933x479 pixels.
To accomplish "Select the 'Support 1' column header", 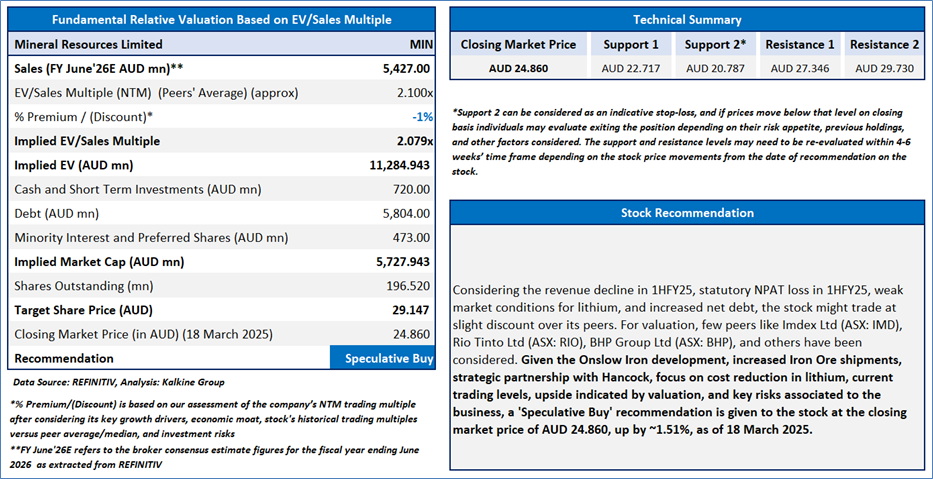I will pos(631,45).
